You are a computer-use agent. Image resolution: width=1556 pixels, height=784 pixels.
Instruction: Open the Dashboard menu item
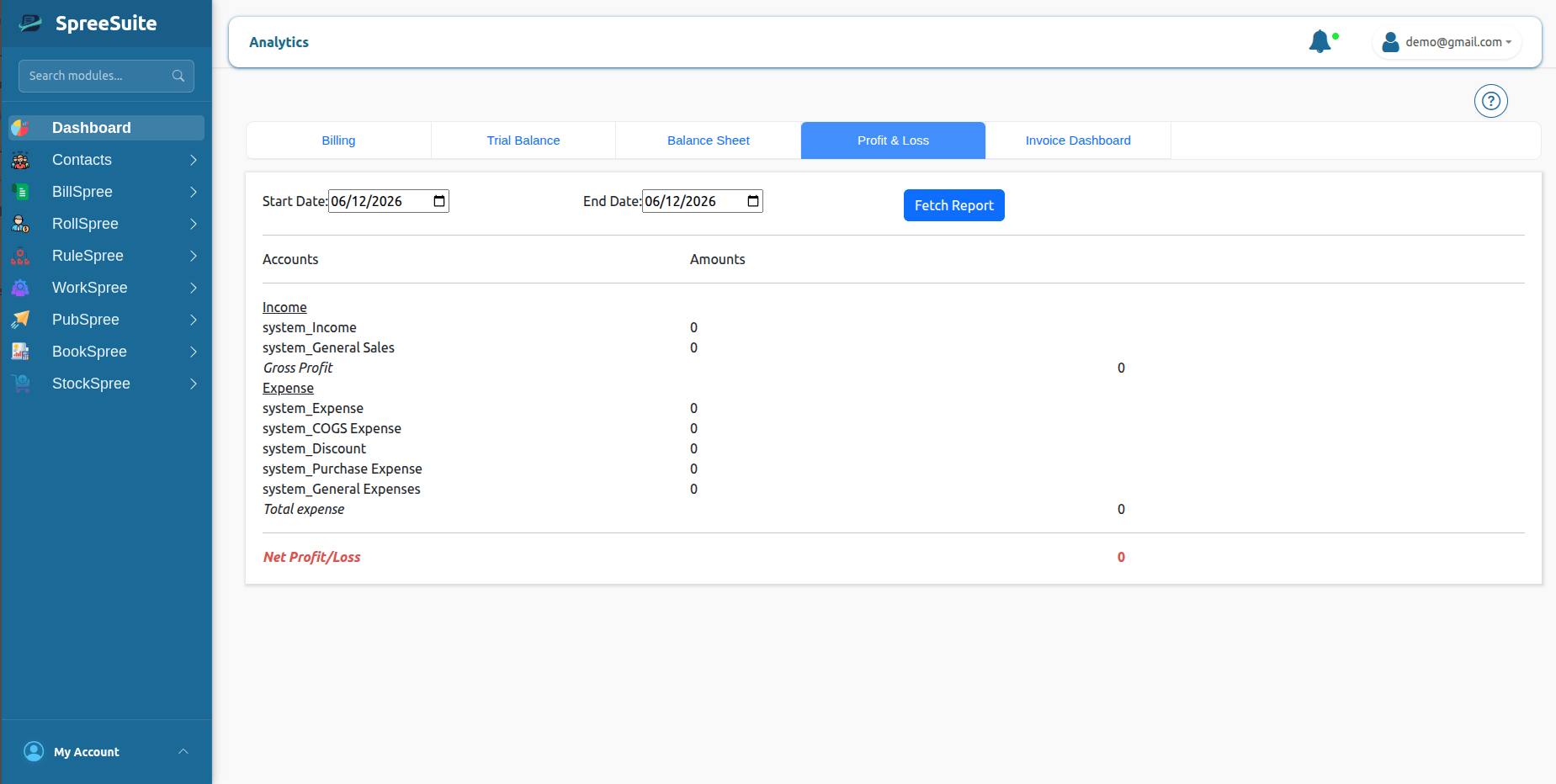pos(107,128)
